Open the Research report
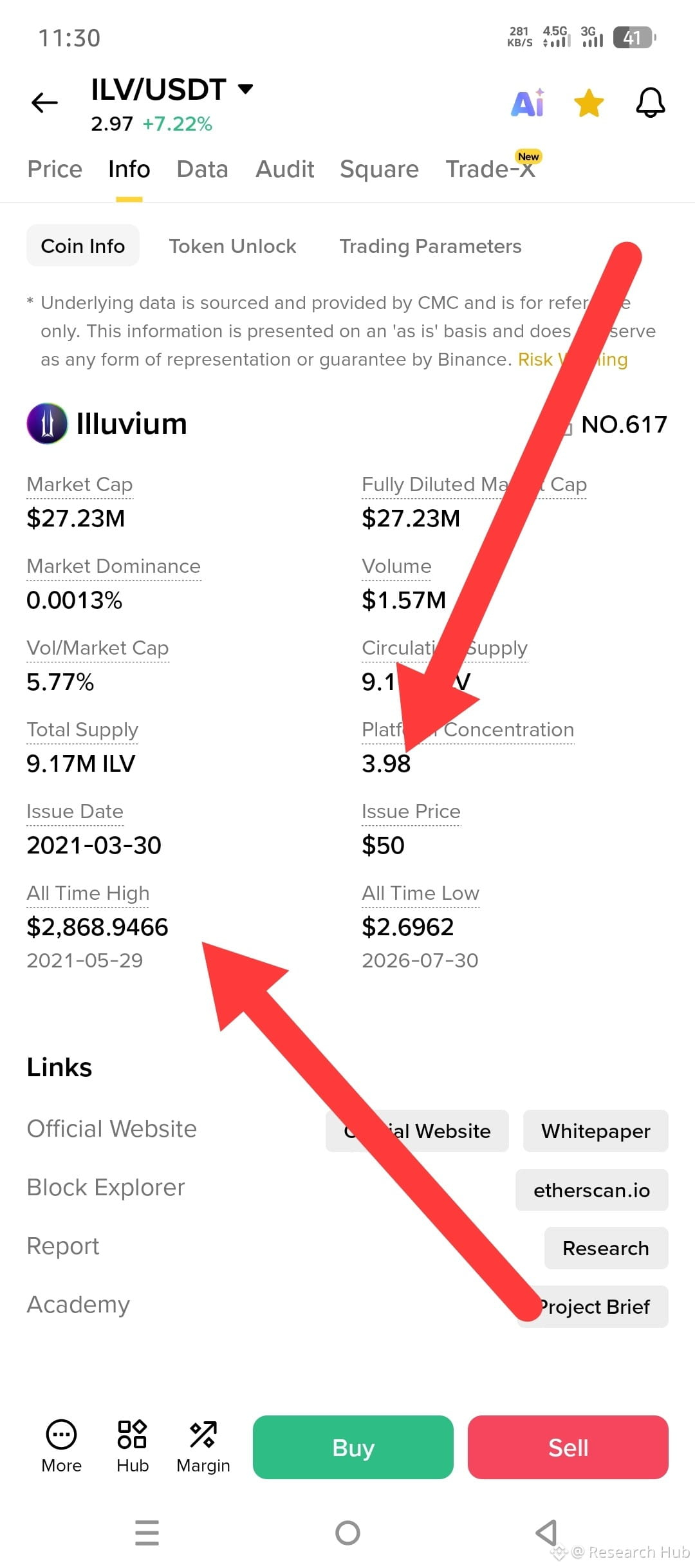This screenshot has width=695, height=1568. point(606,1248)
